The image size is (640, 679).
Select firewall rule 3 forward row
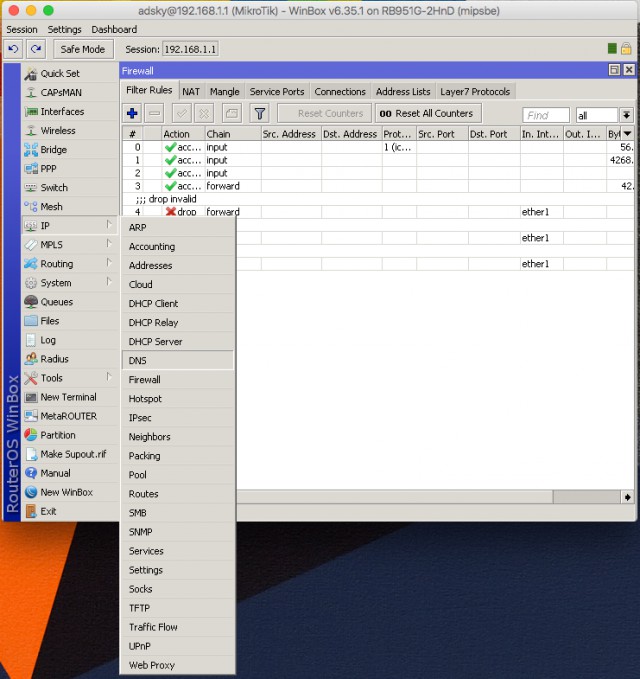click(378, 186)
